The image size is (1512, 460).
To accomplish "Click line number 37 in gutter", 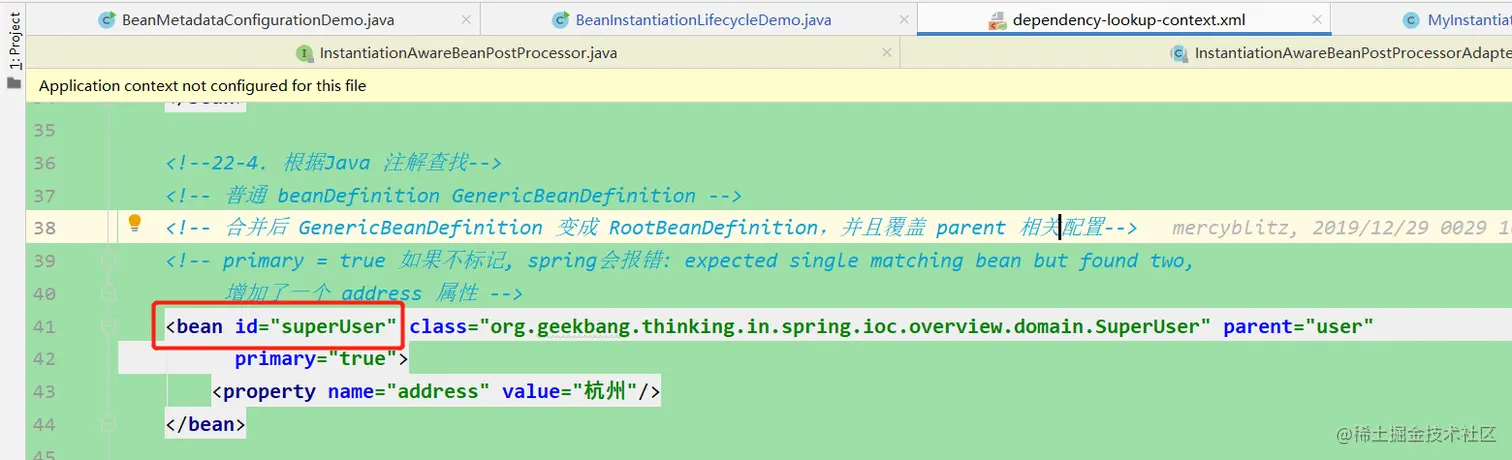I will (44, 196).
